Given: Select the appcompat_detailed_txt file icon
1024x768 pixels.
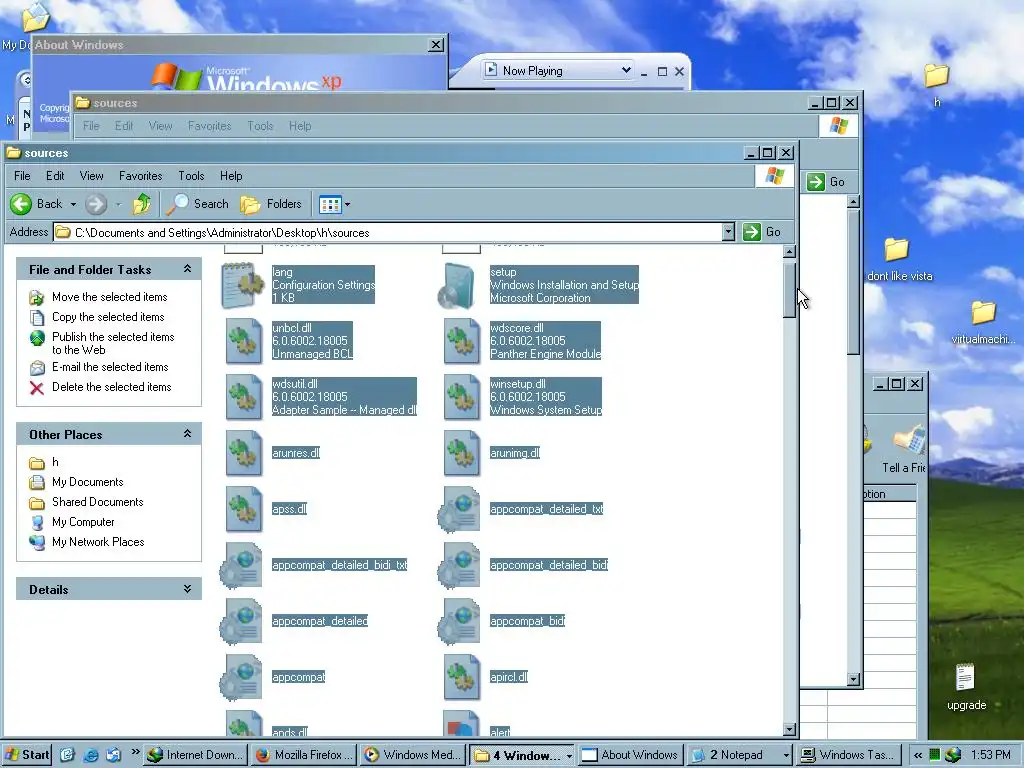Looking at the screenshot, I should (459, 509).
